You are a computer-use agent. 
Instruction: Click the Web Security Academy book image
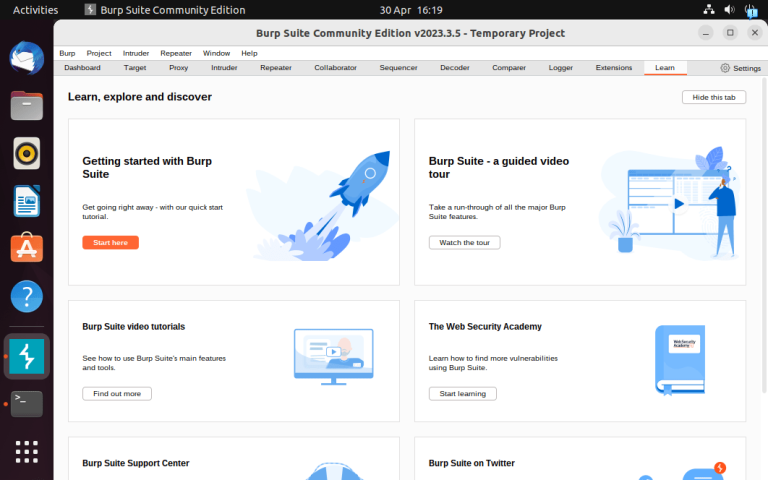[x=680, y=360]
